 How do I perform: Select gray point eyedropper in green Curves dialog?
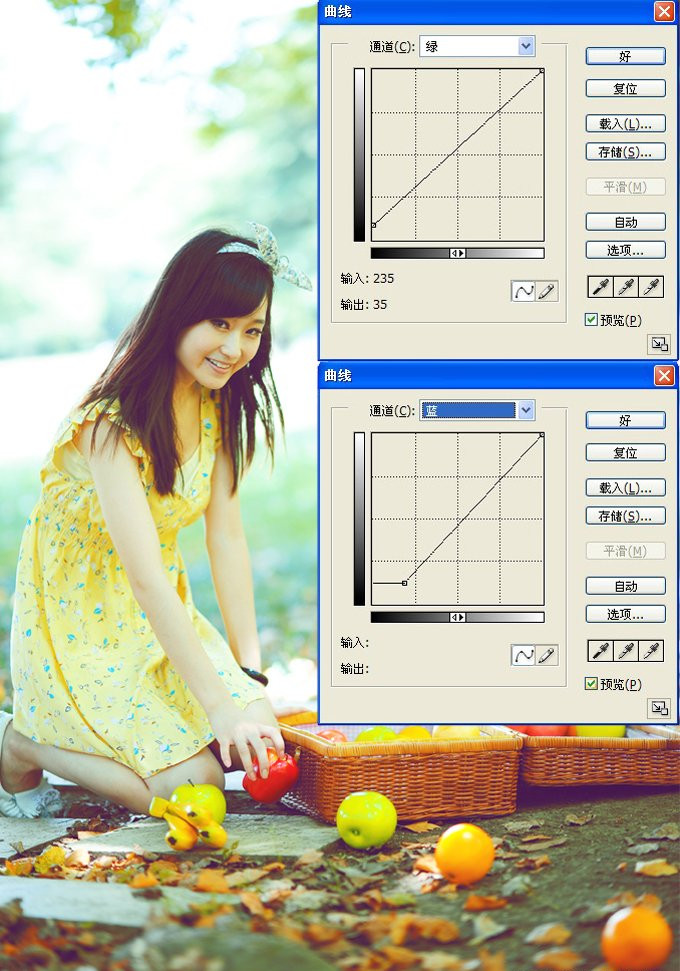(626, 287)
